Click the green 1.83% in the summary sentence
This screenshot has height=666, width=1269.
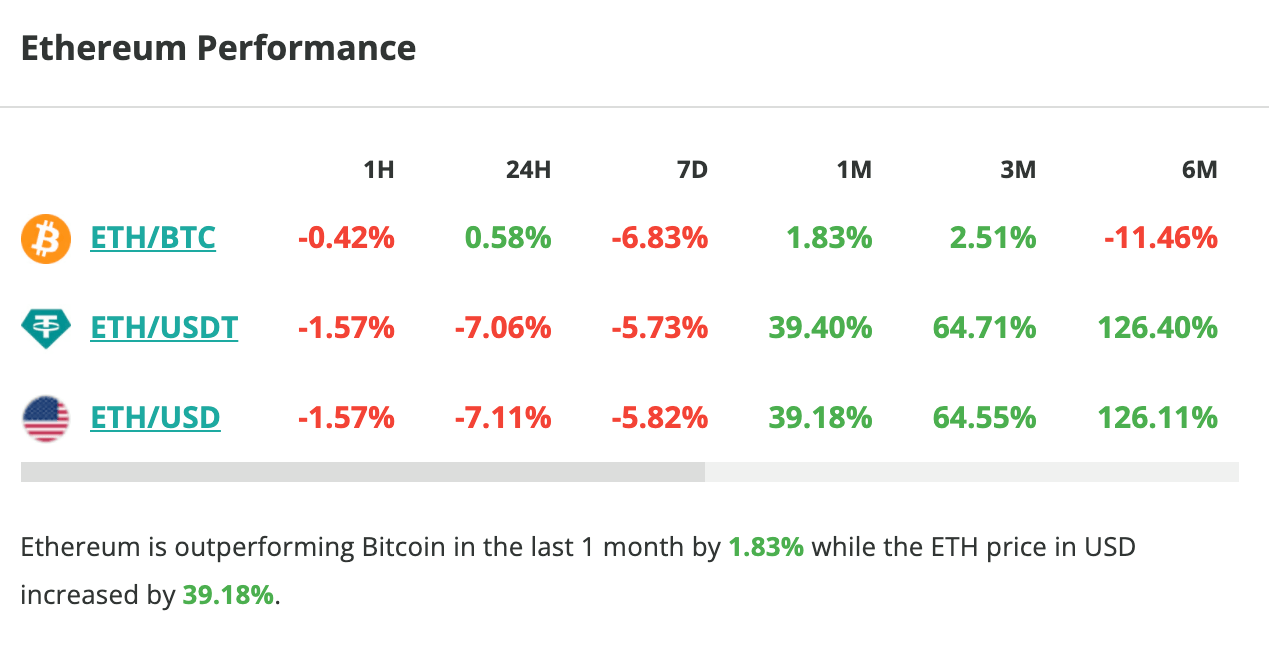[x=766, y=548]
